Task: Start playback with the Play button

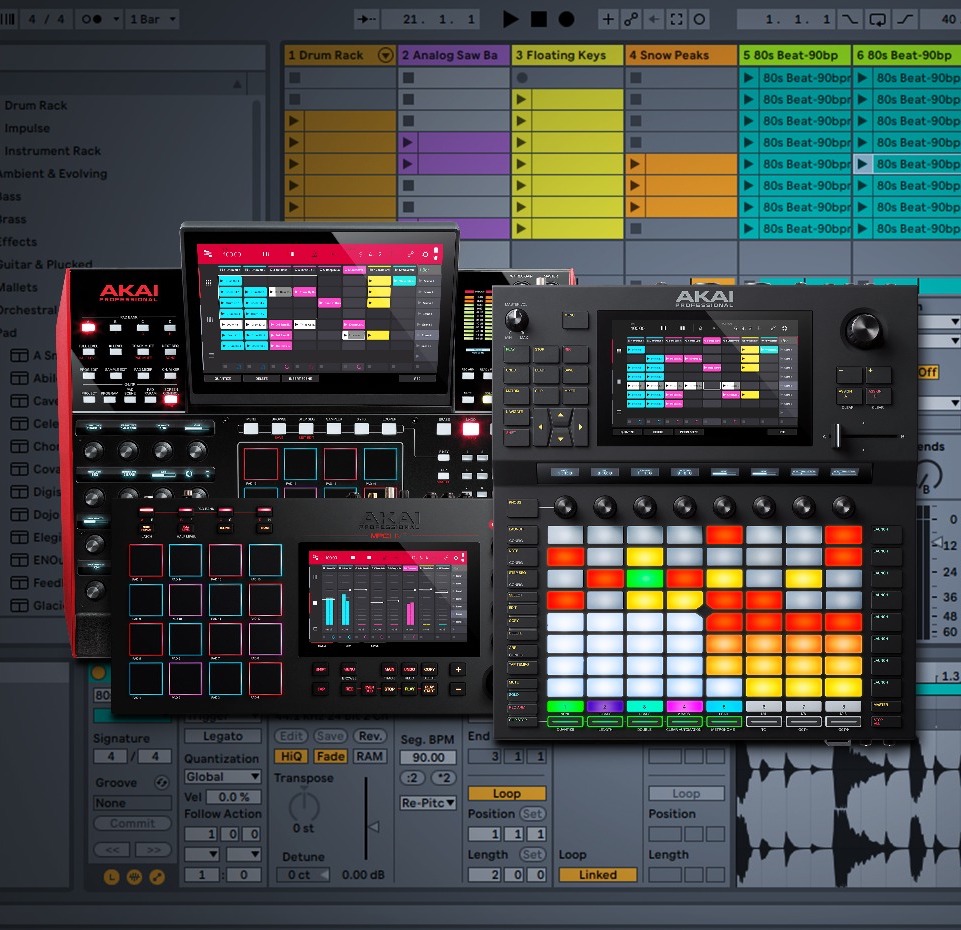Action: 510,19
